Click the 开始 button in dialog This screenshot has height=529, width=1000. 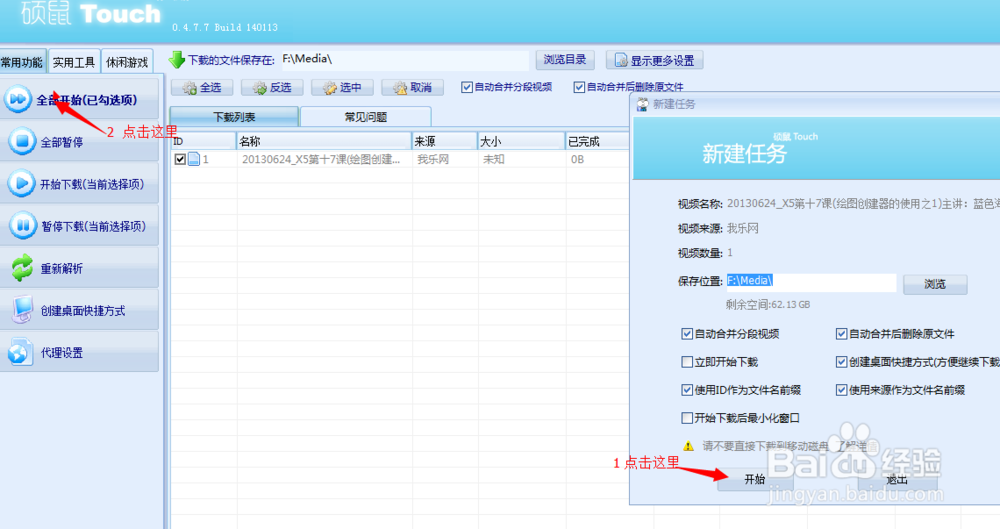point(755,479)
